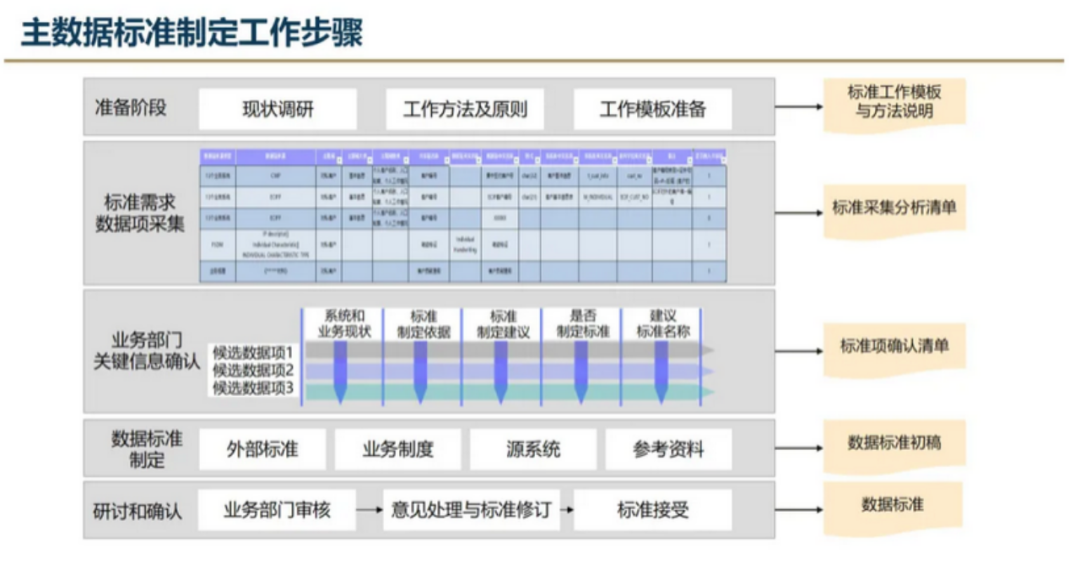Select the 参考资料 box
The image size is (1080, 564).
tap(668, 449)
